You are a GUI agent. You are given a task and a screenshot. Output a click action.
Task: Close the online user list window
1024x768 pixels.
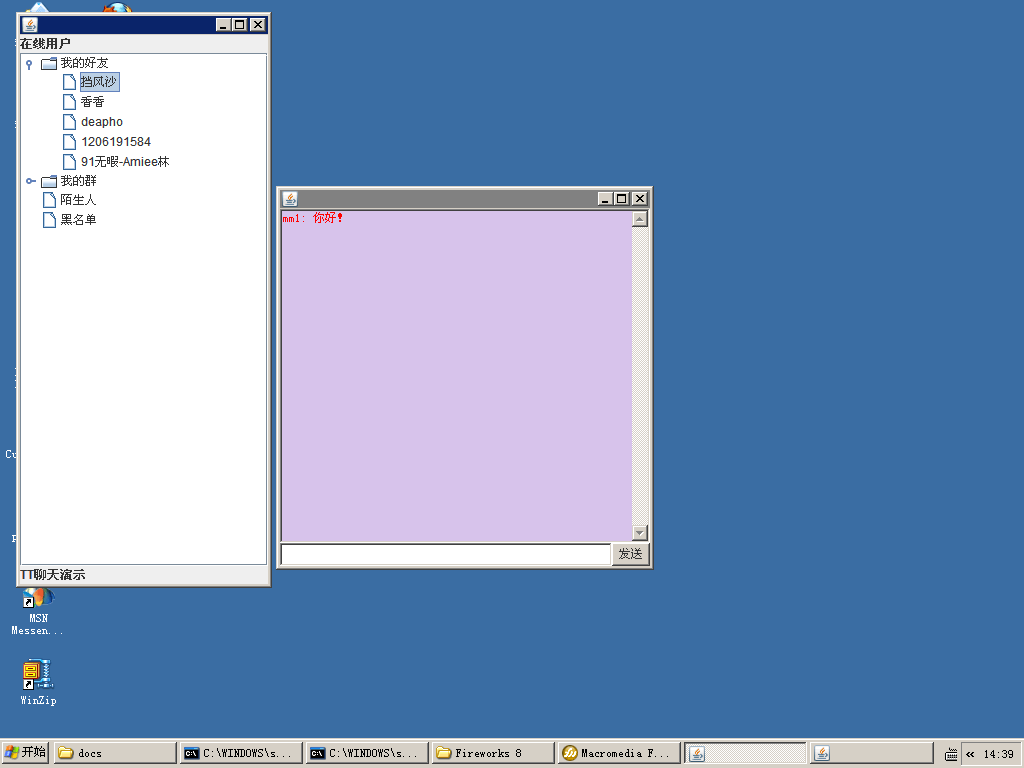(x=258, y=25)
